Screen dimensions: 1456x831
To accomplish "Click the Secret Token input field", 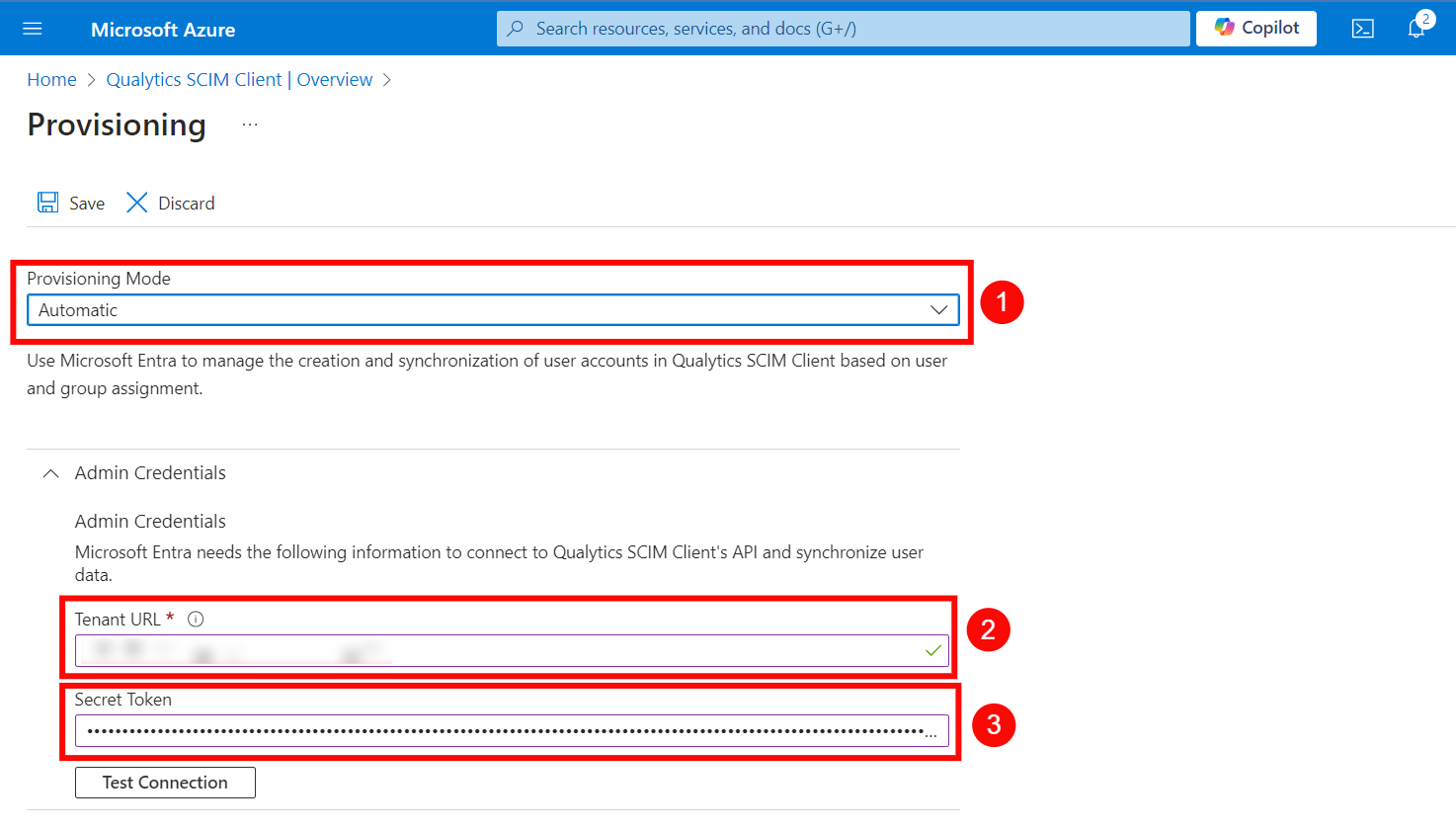I will 512,731.
